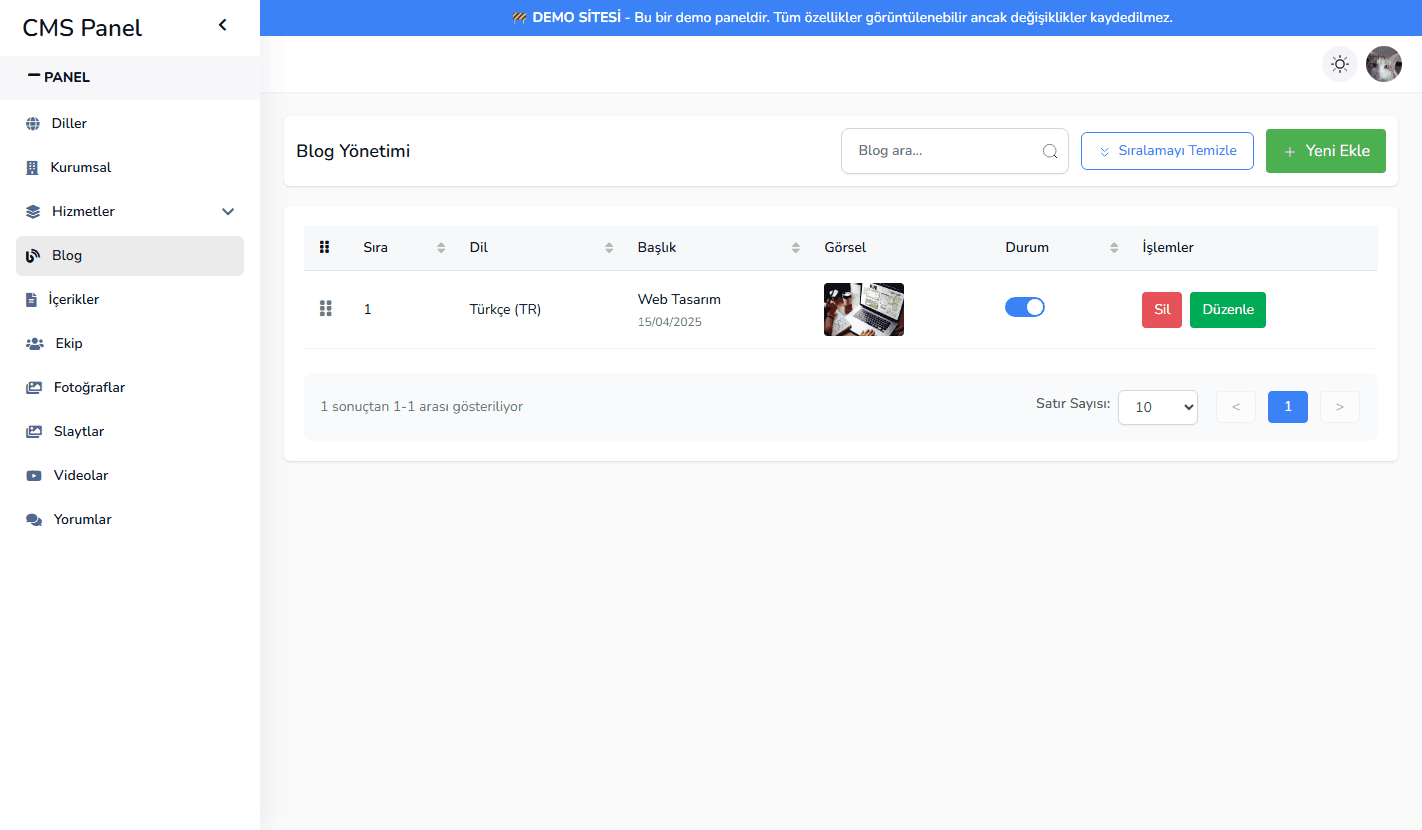Toggle sorting on the Başlık column
The image size is (1422, 830).
click(x=795, y=246)
